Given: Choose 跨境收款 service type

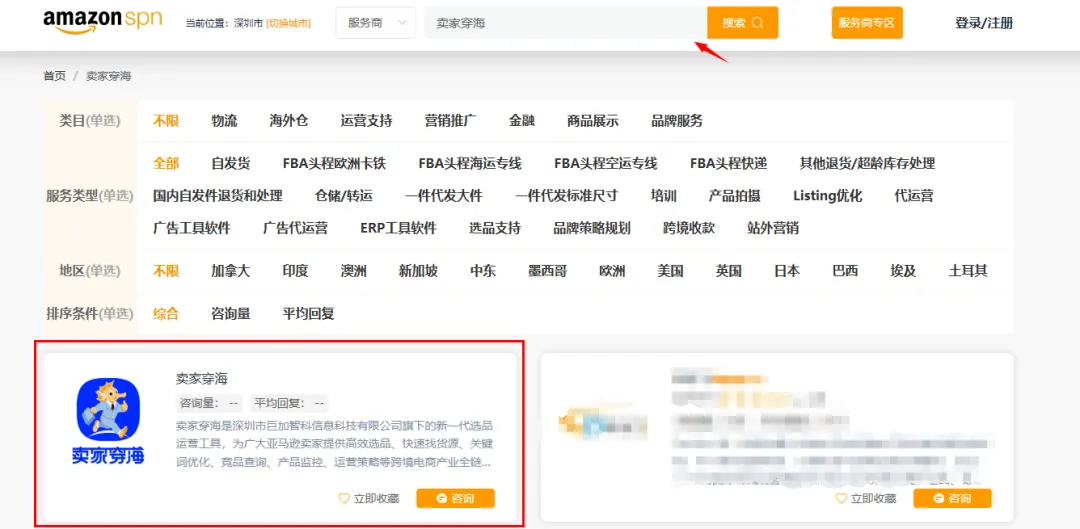Looking at the screenshot, I should [x=689, y=228].
